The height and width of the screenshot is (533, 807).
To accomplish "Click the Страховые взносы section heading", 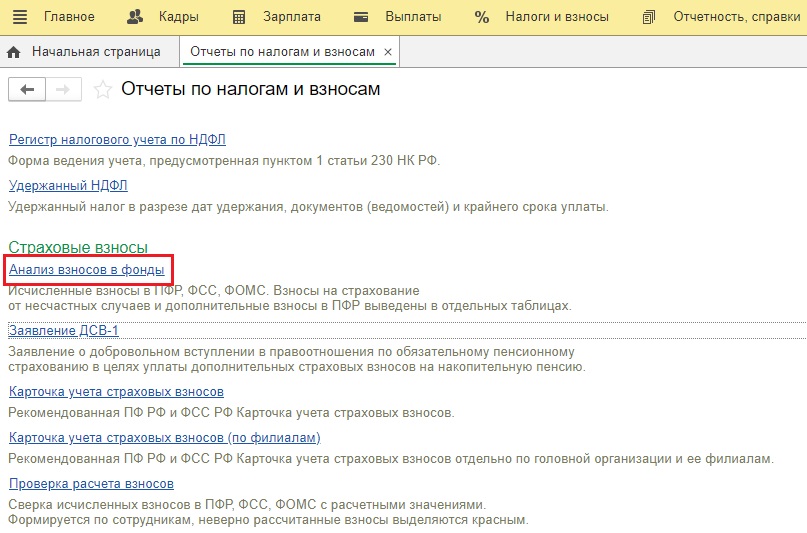I will point(78,247).
